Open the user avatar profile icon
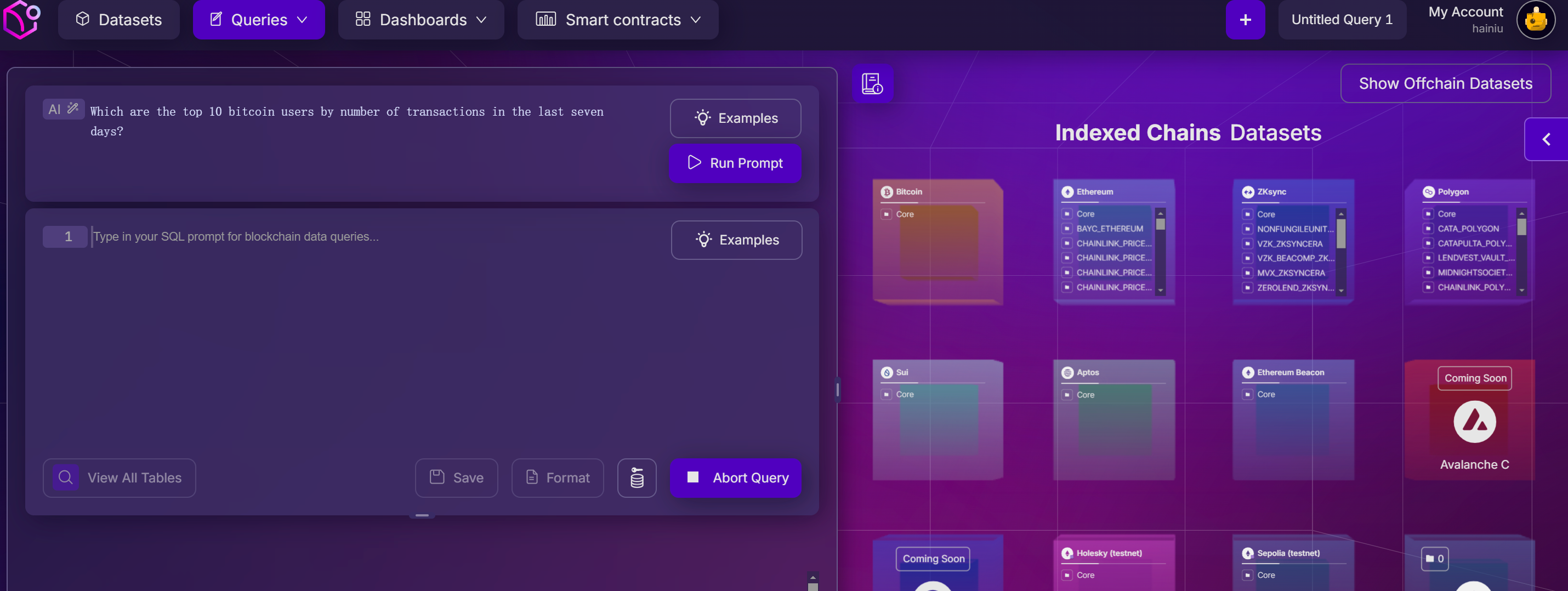Image resolution: width=1568 pixels, height=591 pixels. click(1535, 20)
